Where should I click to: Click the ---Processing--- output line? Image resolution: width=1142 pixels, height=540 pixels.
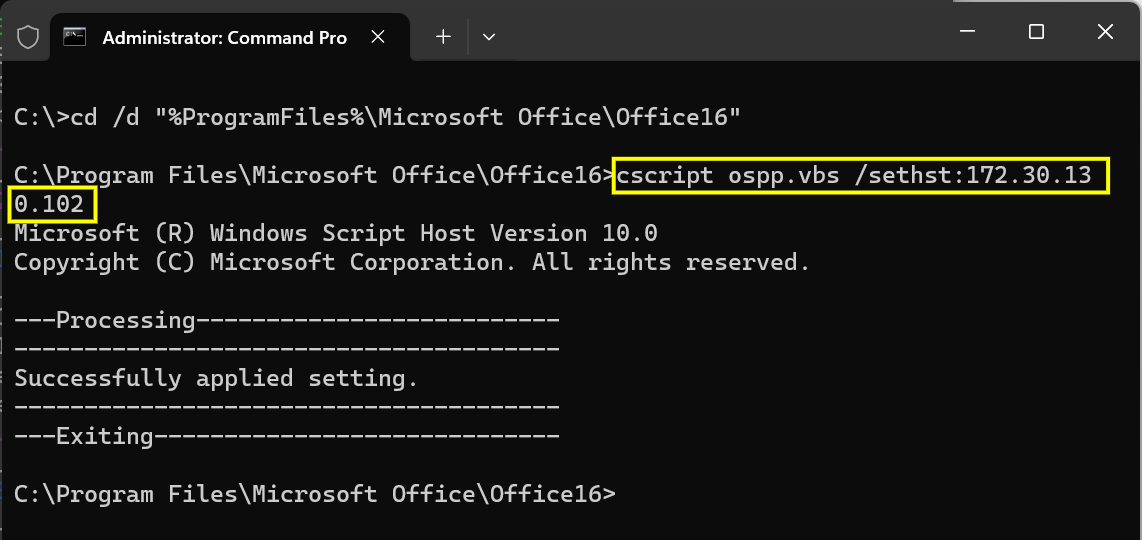287,321
